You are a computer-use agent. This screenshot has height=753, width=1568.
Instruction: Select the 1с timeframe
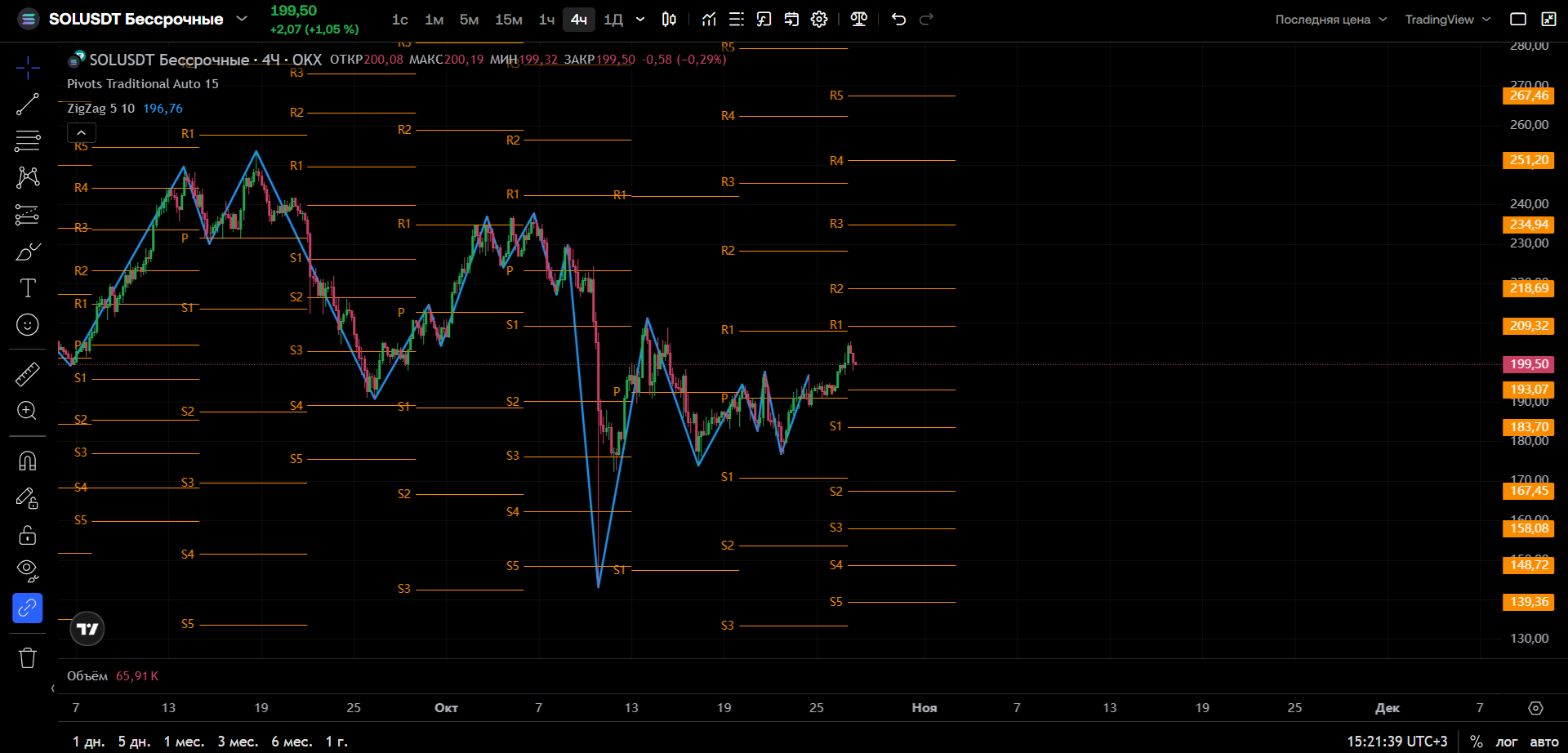(400, 20)
